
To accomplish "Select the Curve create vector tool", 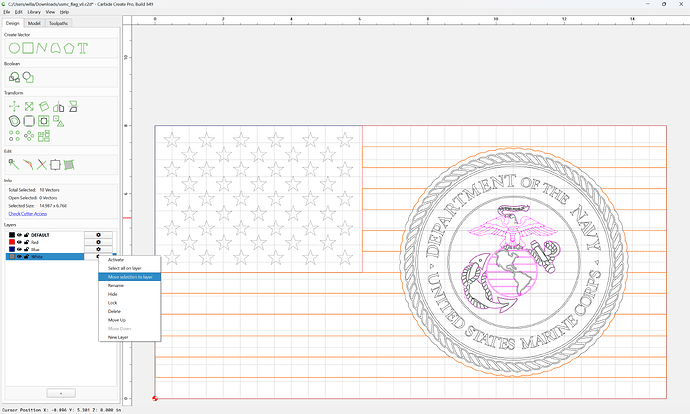I will click(55, 48).
